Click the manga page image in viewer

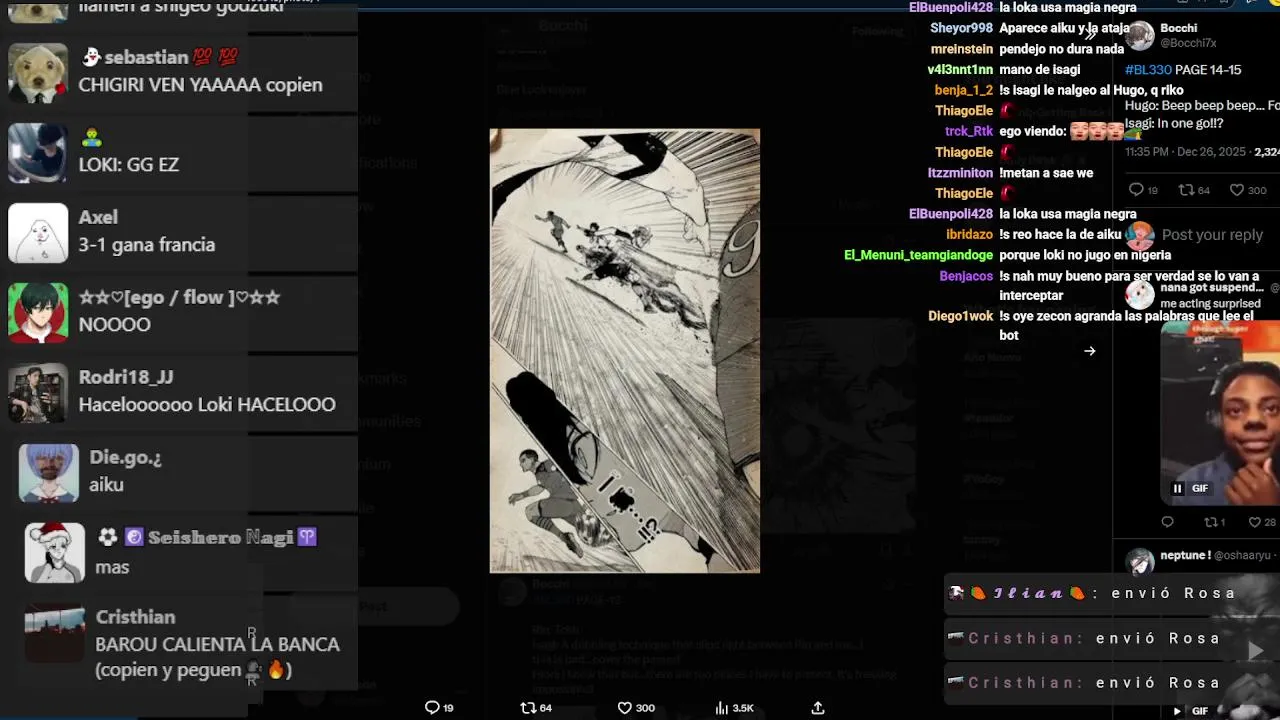tap(625, 351)
